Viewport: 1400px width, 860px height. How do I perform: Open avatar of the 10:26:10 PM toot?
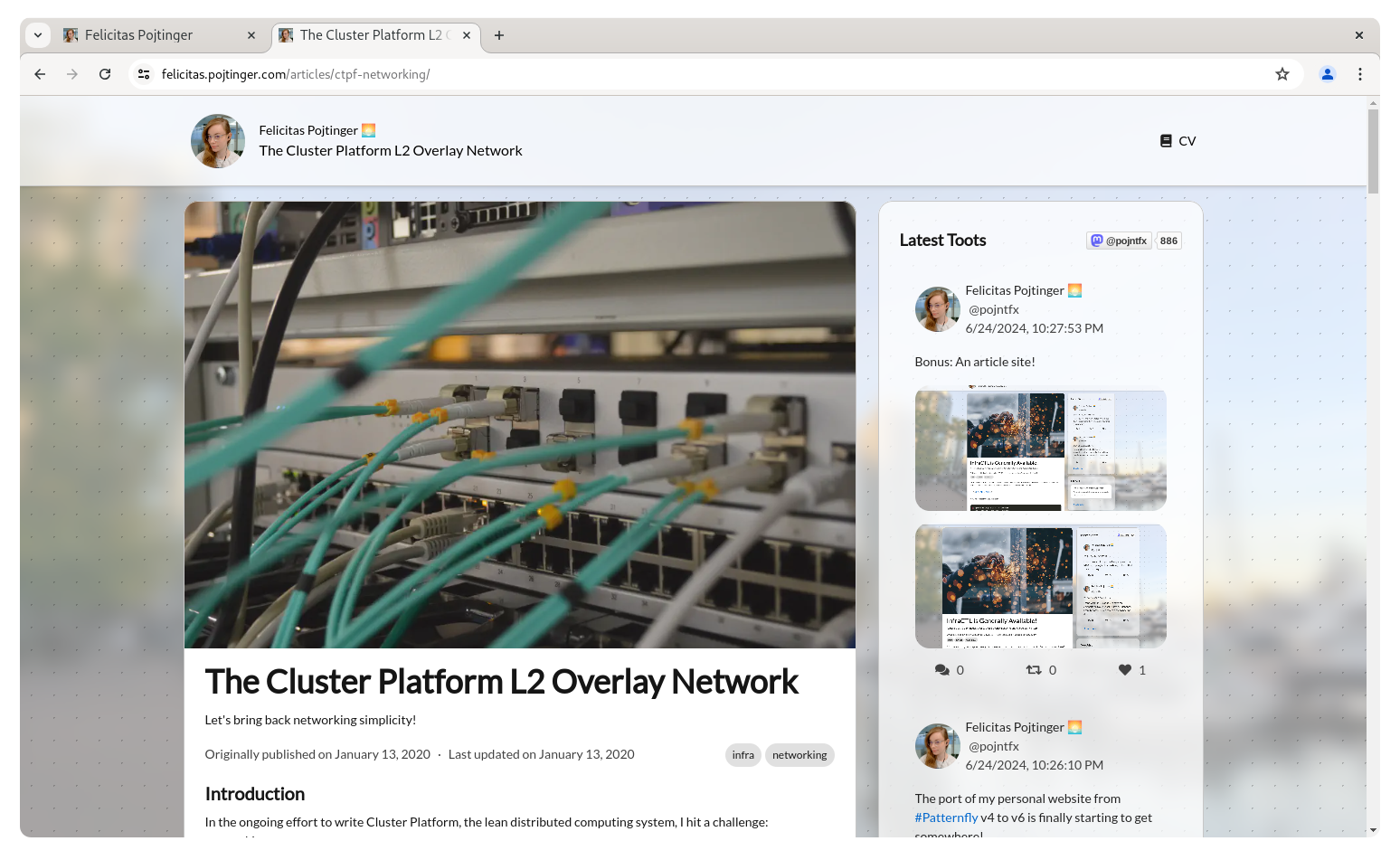[x=938, y=746]
